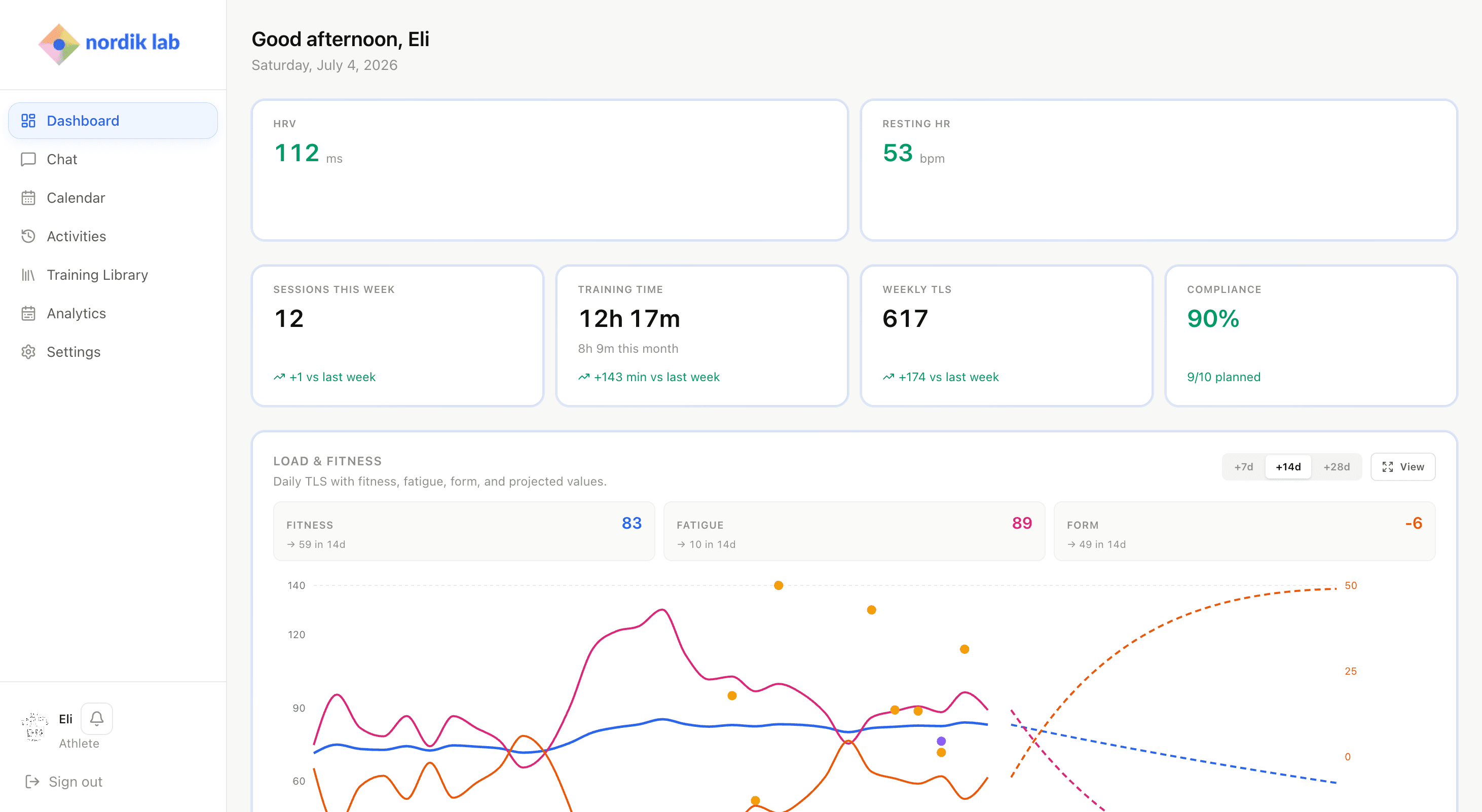Click the Settings gear icon
Screen dimensions: 1482x812
click(x=28, y=352)
